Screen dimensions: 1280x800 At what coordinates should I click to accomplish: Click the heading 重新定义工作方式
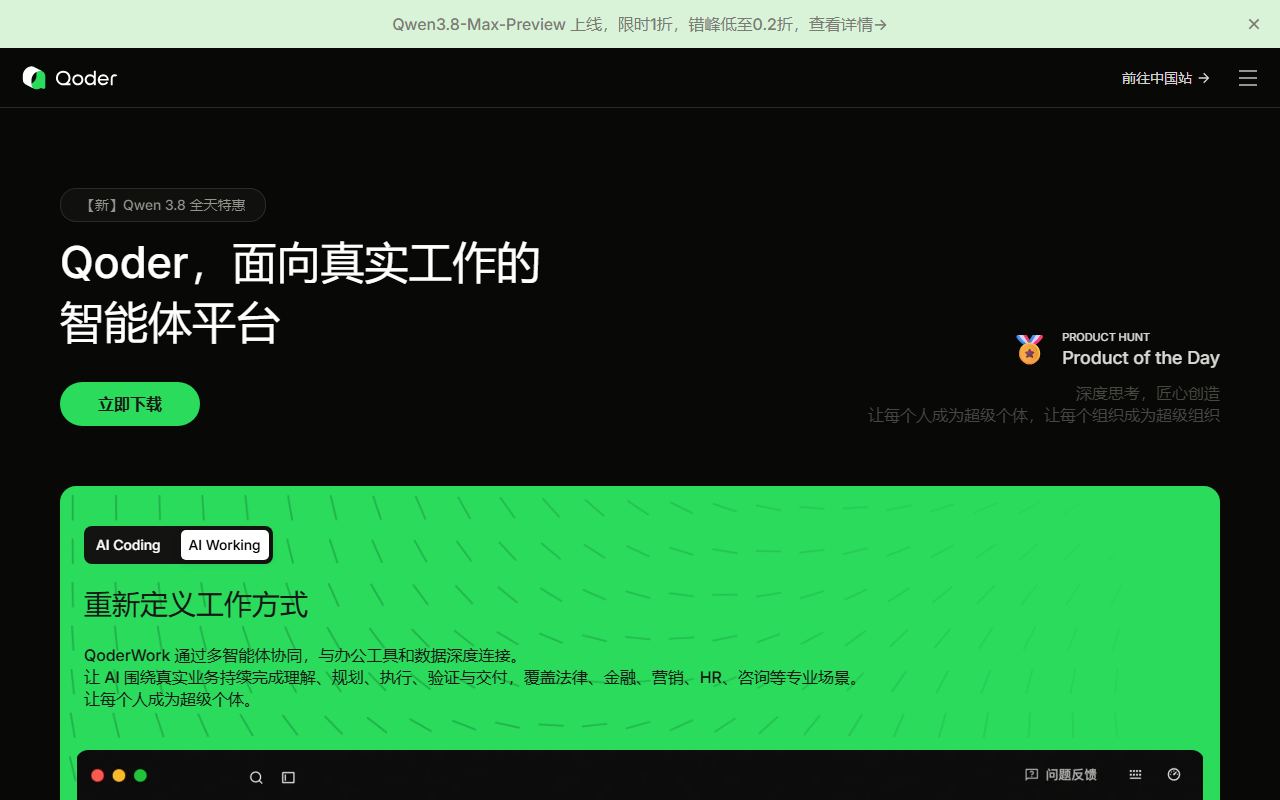196,605
